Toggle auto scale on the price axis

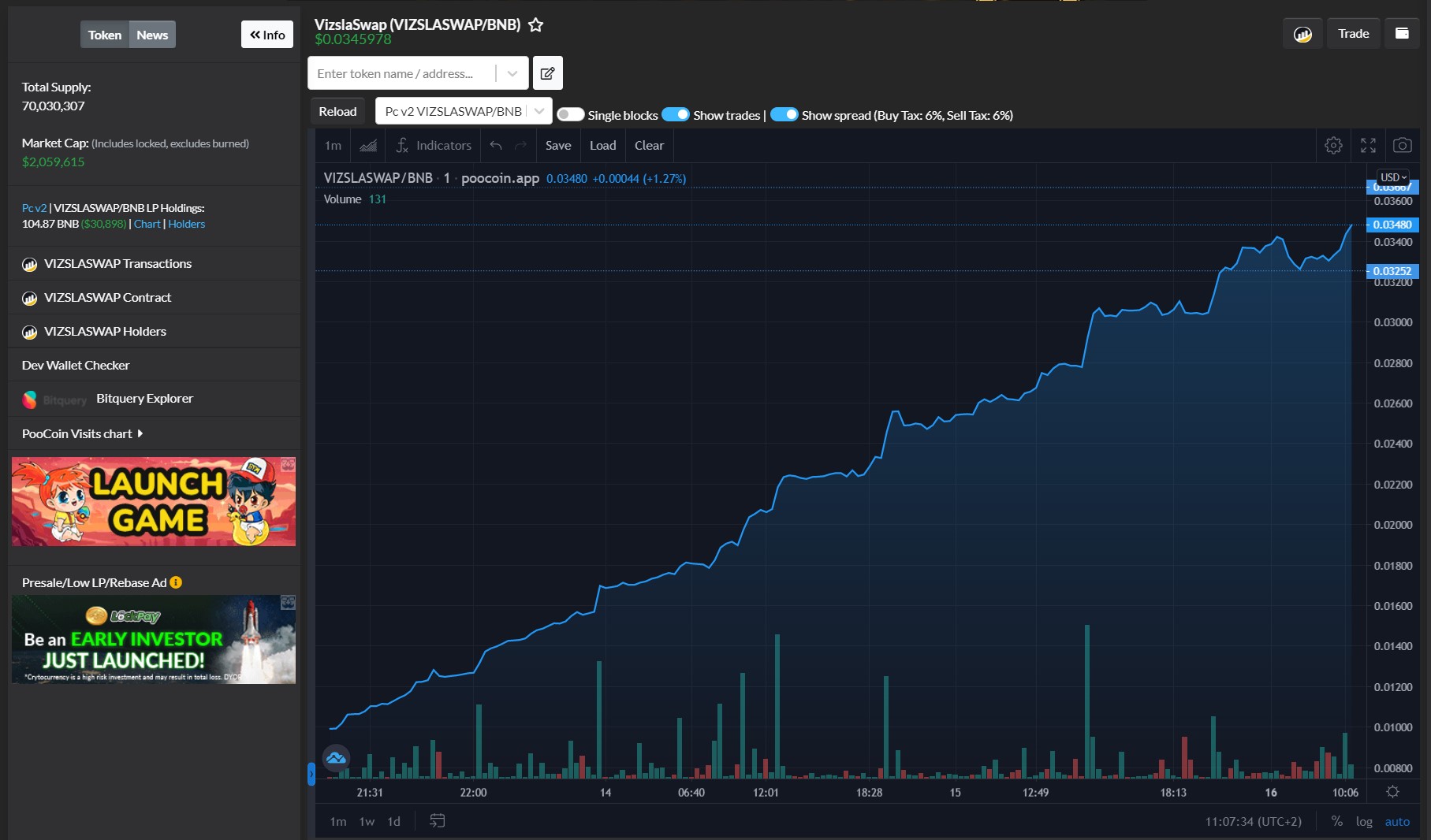tap(1397, 821)
